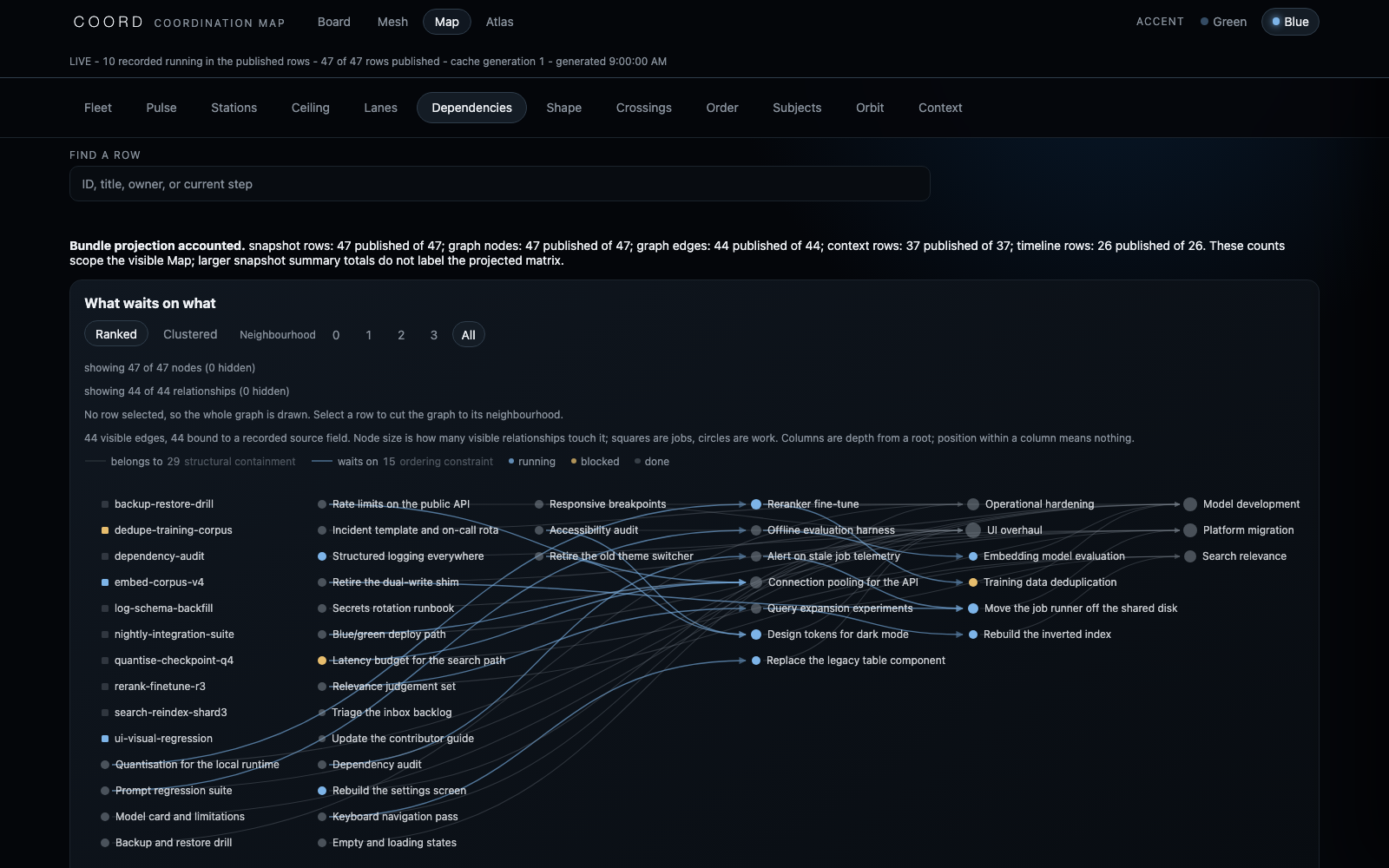Switch to the Fleet tab

coord(98,108)
